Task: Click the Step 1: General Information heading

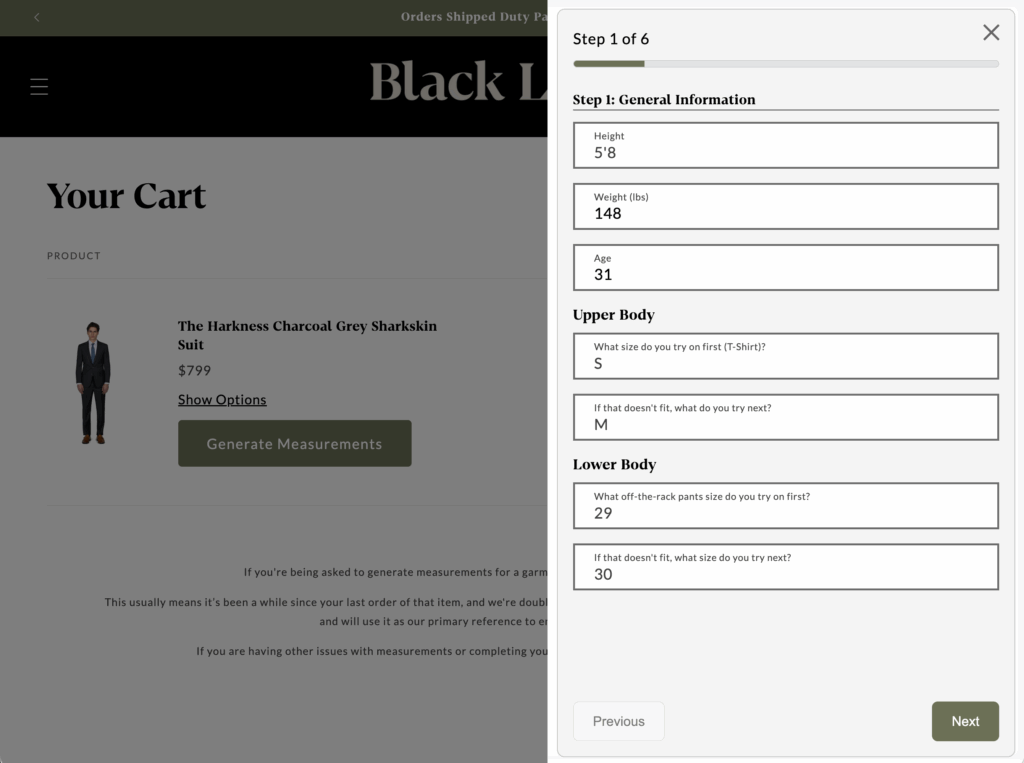Action: coord(664,100)
